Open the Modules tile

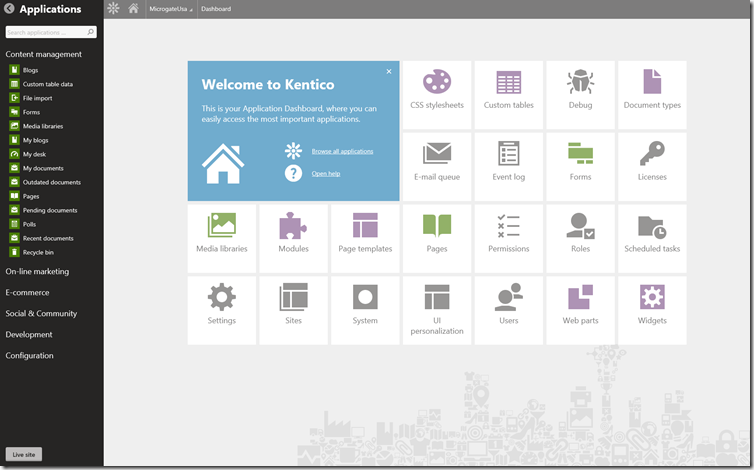(293, 238)
